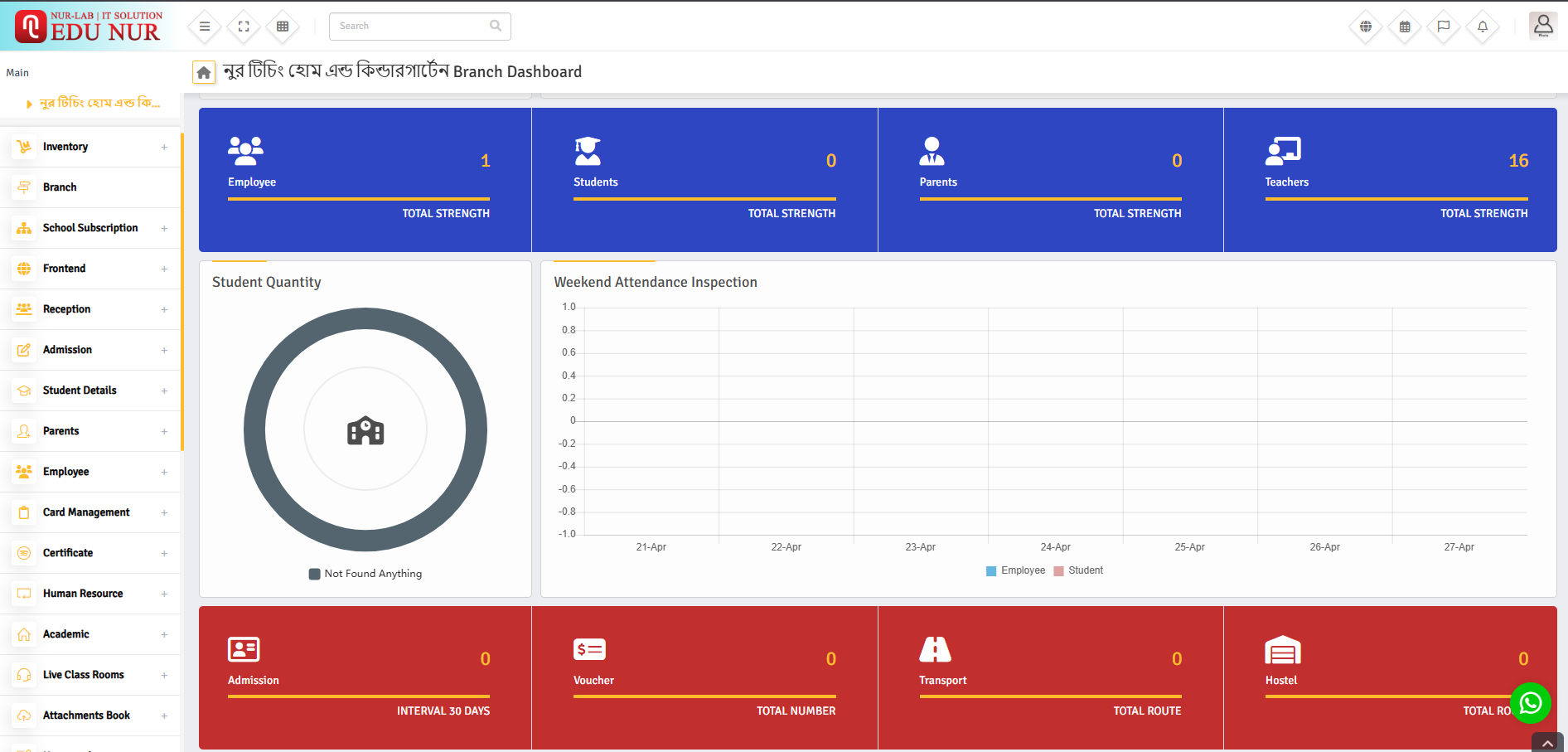This screenshot has height=752, width=1568.
Task: Click the Transport road icon
Action: pyautogui.click(x=935, y=649)
